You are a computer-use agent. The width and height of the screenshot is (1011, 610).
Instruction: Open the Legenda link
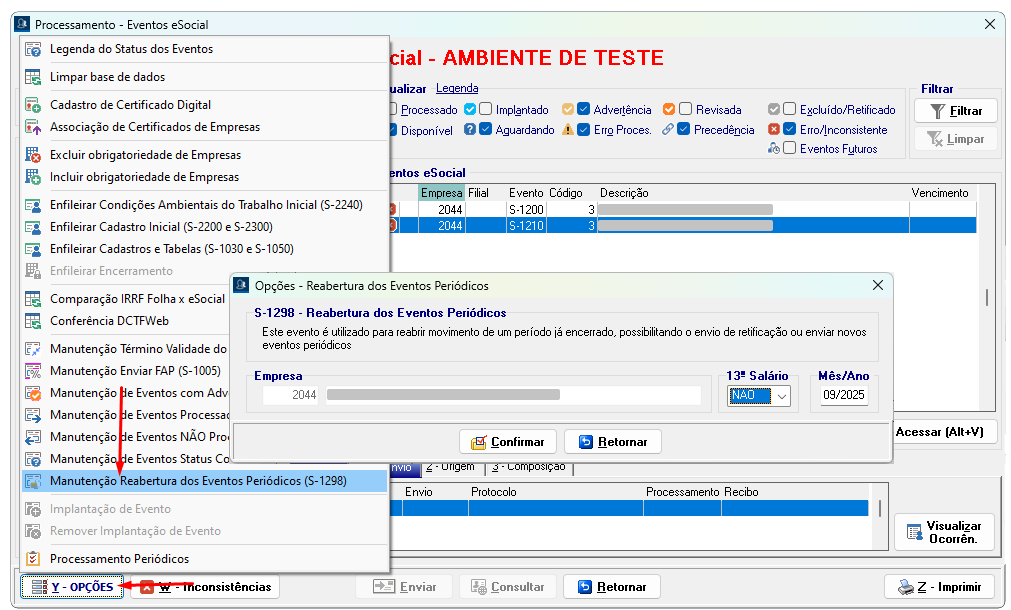click(457, 89)
